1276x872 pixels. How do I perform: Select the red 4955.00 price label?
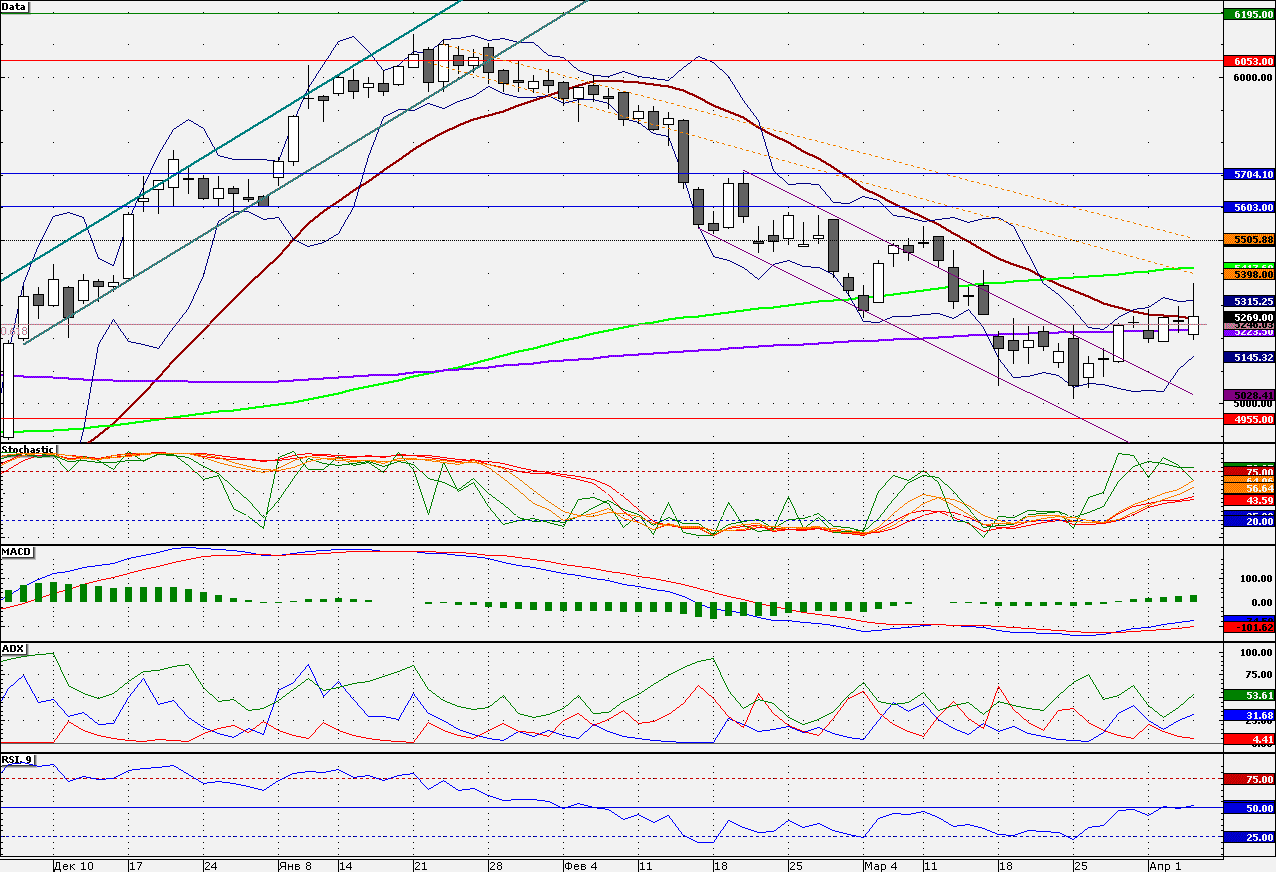[x=1248, y=419]
